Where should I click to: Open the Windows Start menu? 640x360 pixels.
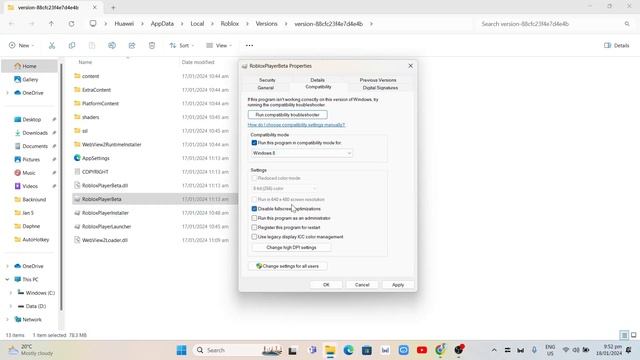pyautogui.click(x=182, y=350)
